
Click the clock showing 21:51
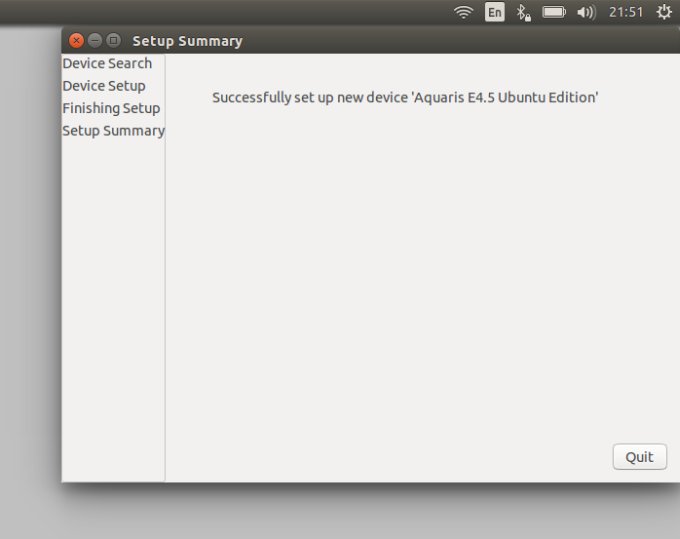626,12
